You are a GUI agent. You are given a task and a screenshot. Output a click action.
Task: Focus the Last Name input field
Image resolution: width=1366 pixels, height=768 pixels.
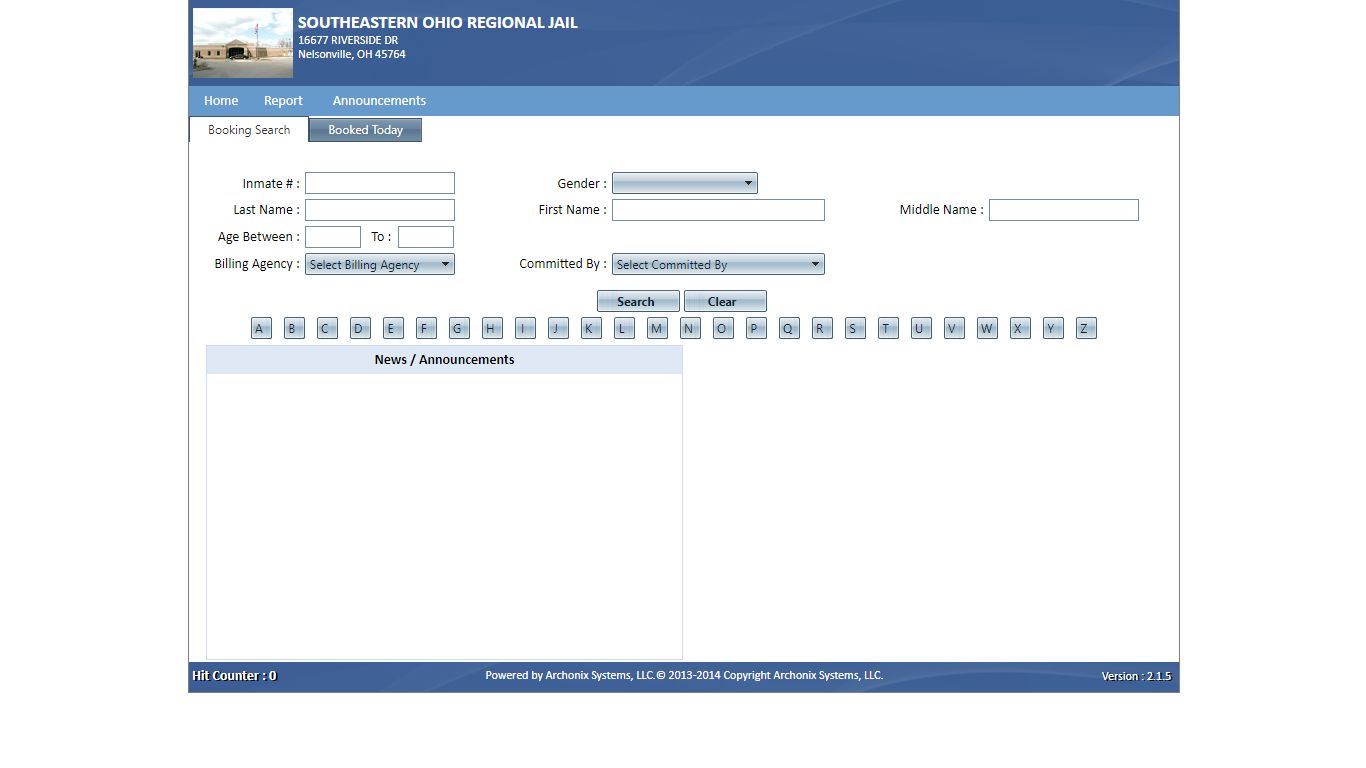pyautogui.click(x=380, y=210)
